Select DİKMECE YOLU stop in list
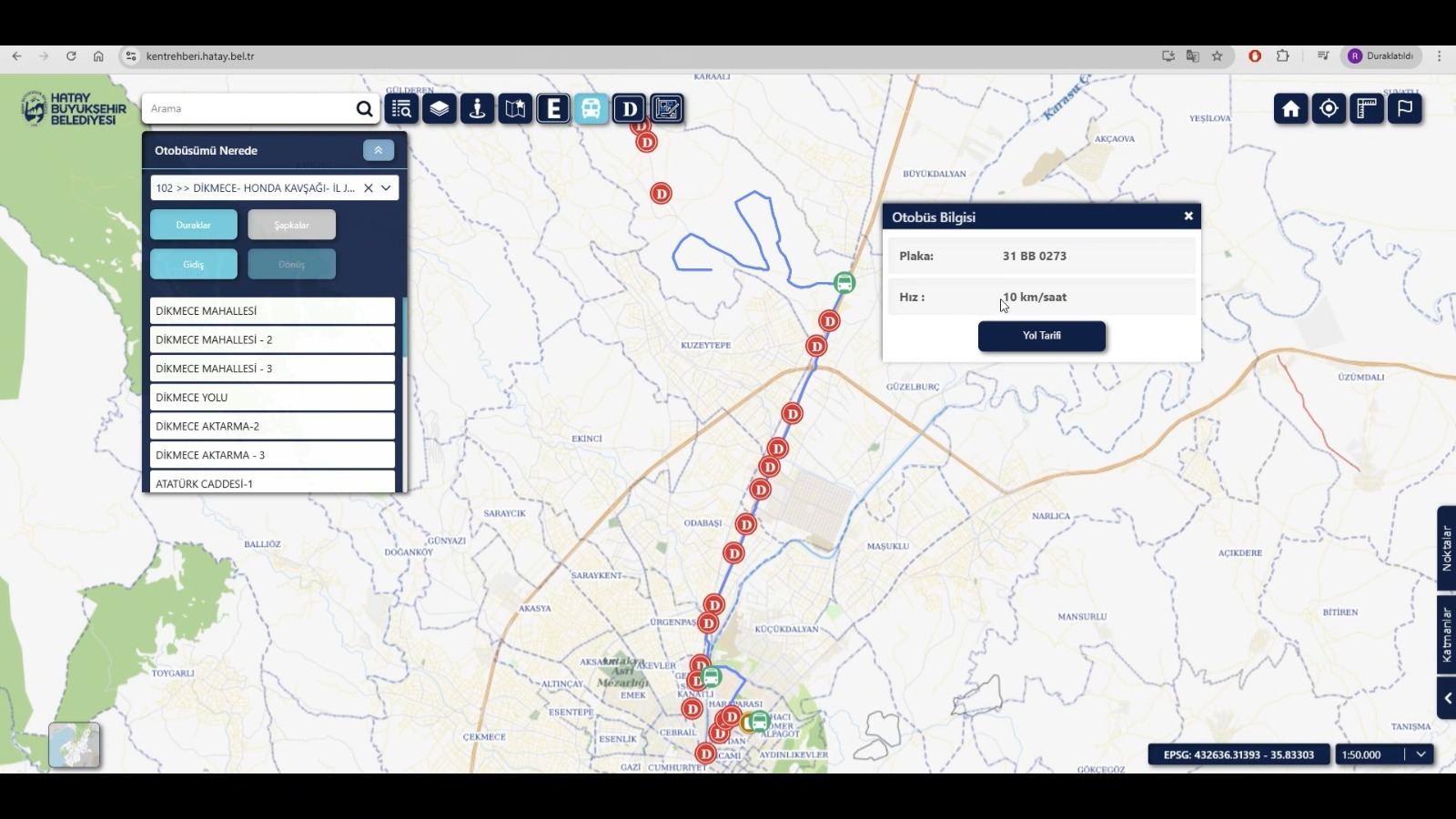 point(272,398)
